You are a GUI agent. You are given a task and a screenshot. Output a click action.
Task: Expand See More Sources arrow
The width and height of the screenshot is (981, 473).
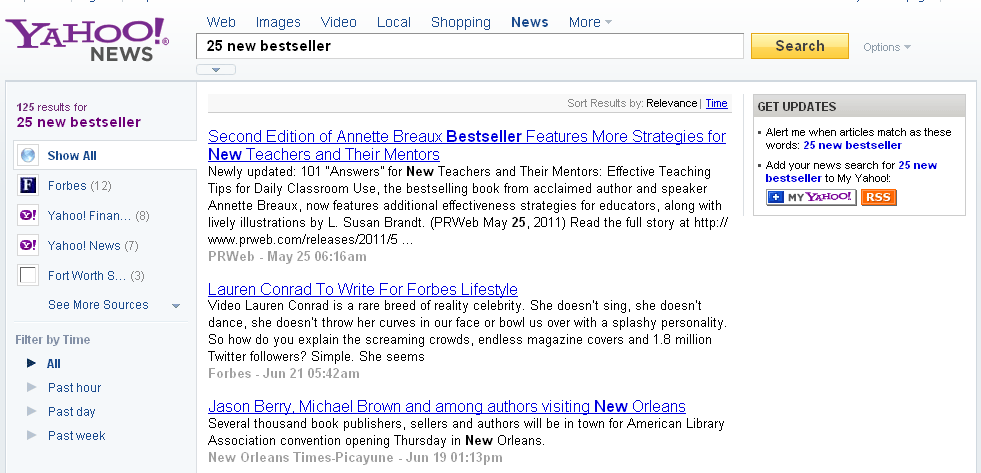click(x=176, y=306)
